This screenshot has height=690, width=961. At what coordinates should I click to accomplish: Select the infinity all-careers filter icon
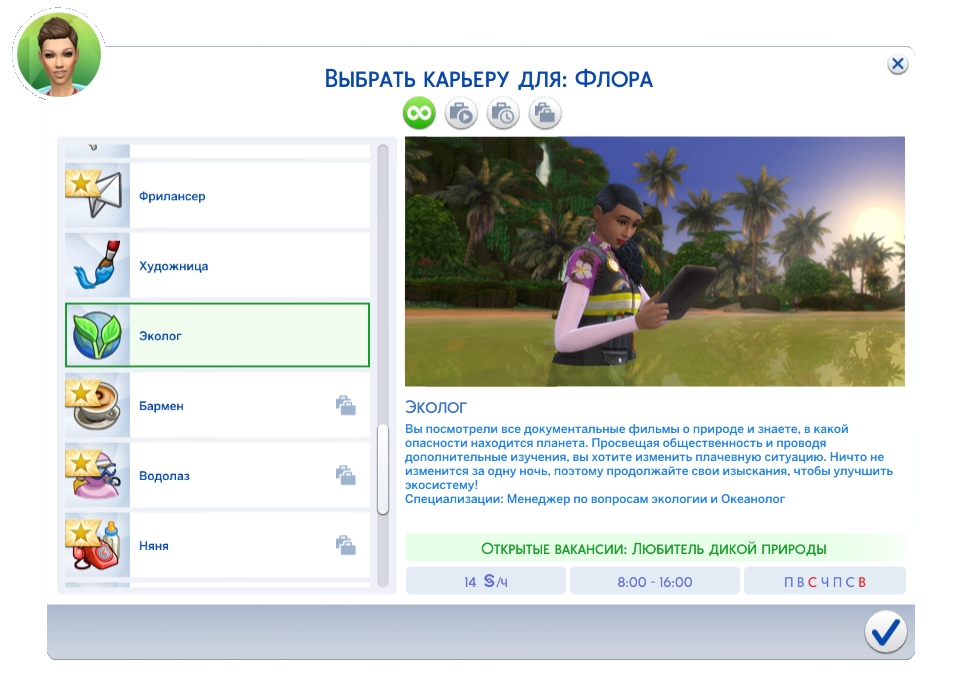coord(418,112)
